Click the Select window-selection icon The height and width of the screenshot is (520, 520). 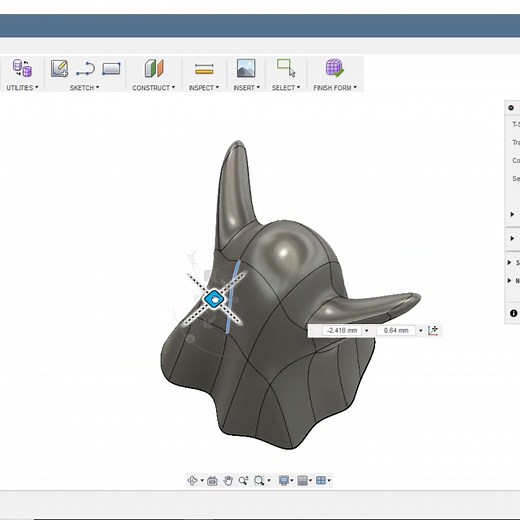coord(286,68)
